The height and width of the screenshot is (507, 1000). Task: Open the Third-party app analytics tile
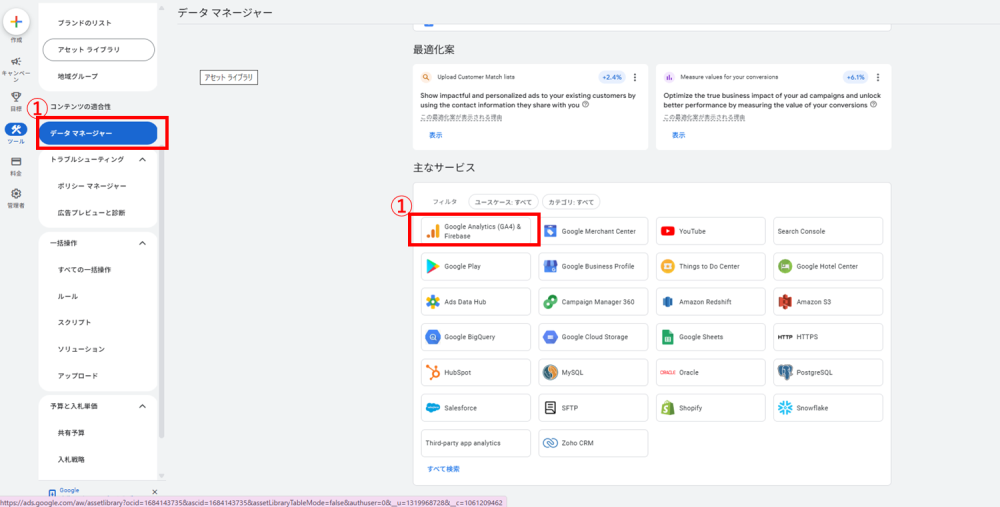point(476,443)
